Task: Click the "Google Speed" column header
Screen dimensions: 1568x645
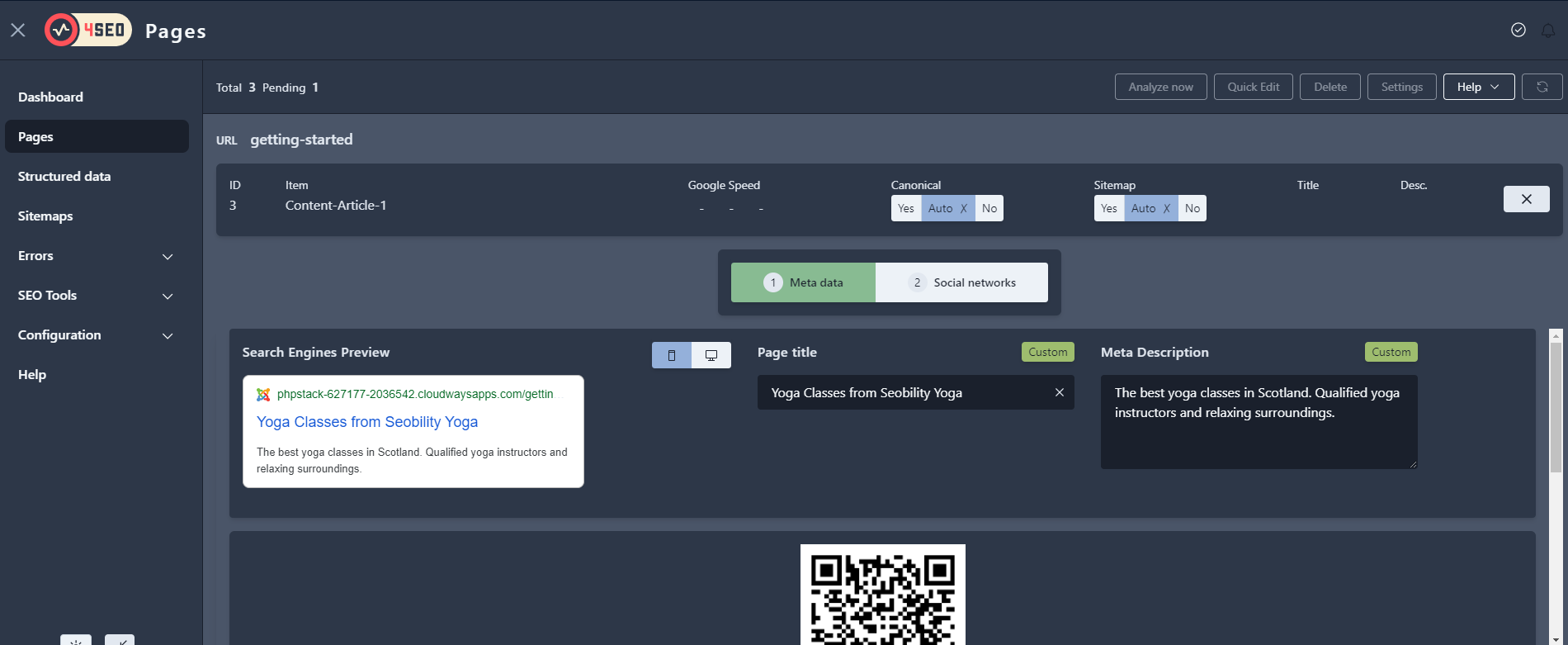Action: (724, 185)
